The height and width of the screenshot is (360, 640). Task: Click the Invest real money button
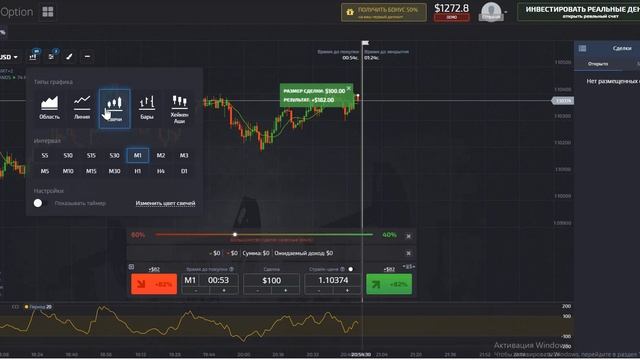coord(579,12)
